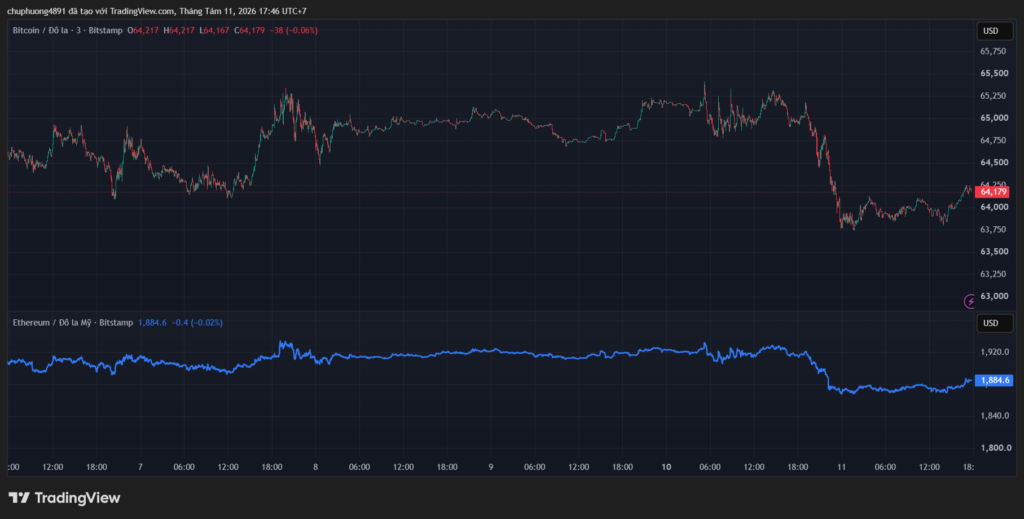Click the Bitcoin change −38 (−0.06%)

pyautogui.click(x=293, y=31)
